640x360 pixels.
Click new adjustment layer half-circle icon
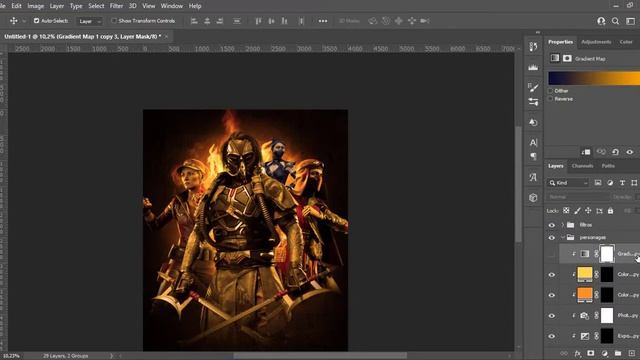pos(604,353)
